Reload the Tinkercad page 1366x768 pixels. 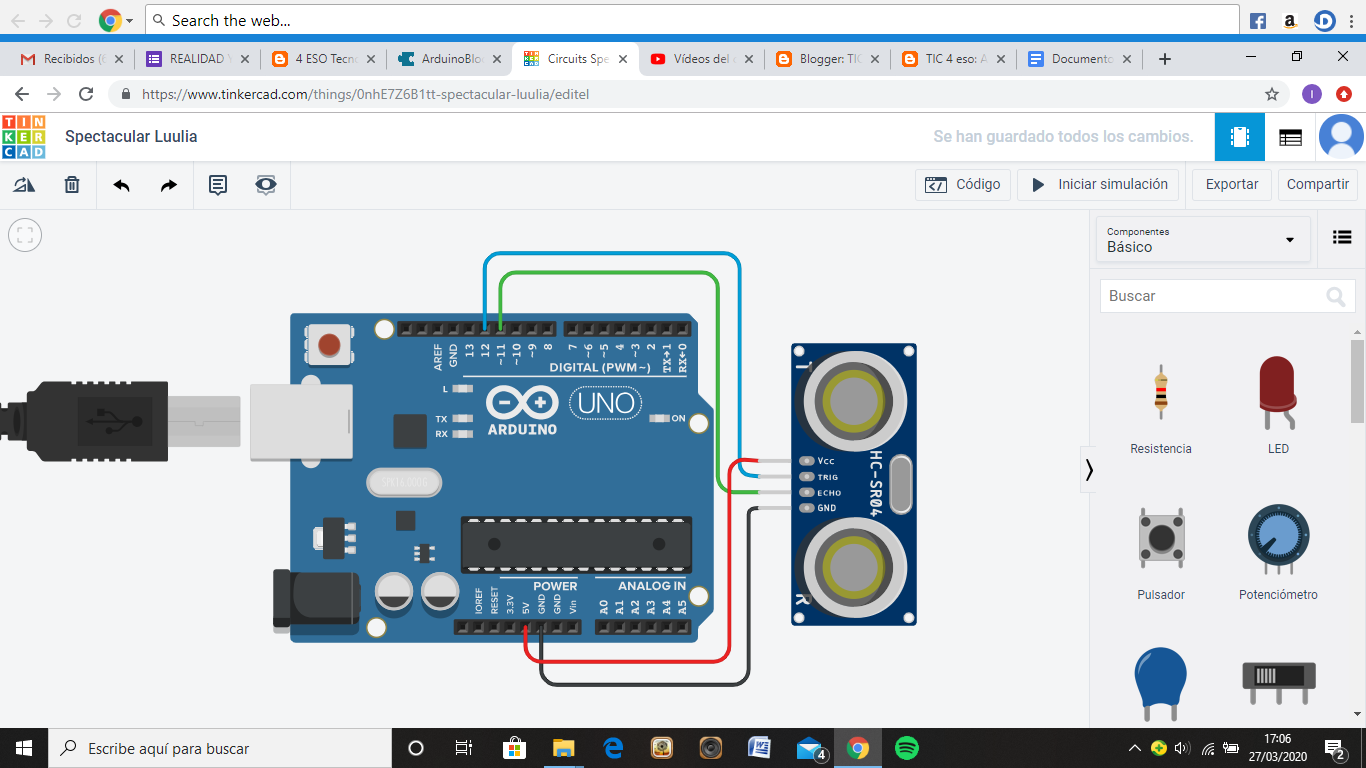[x=86, y=94]
